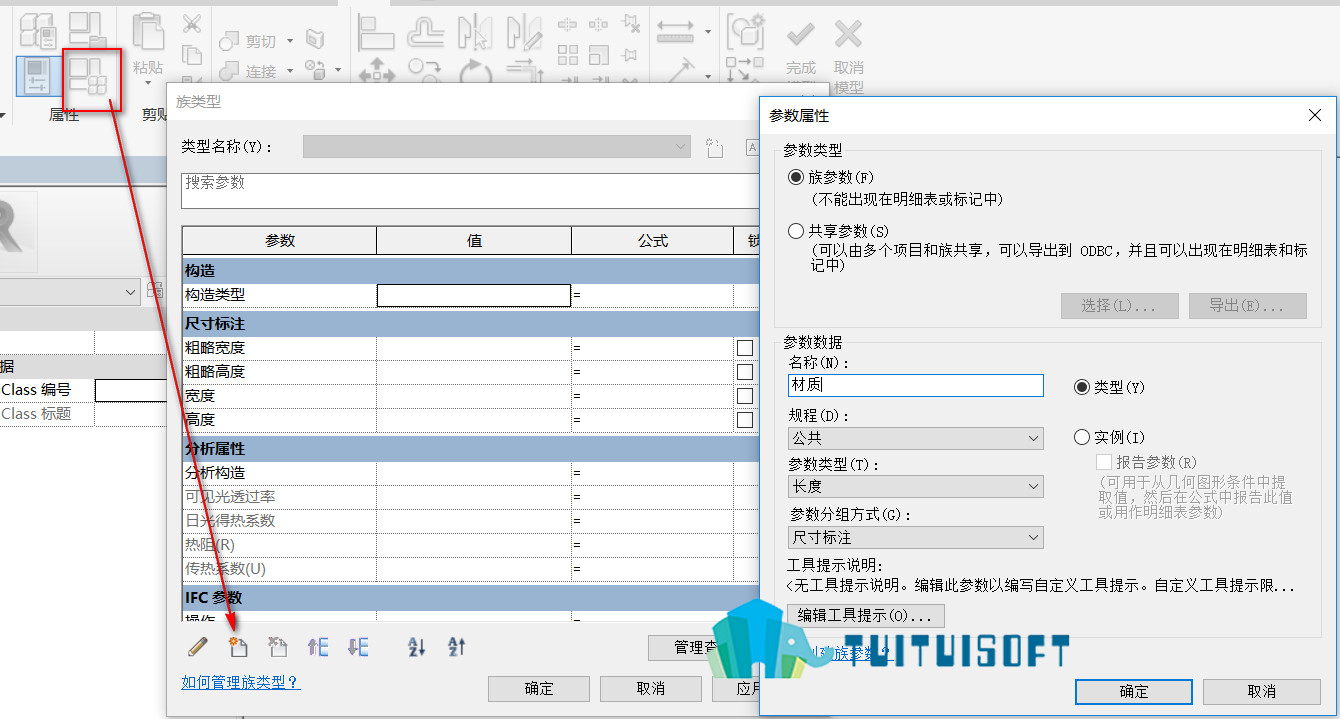The width and height of the screenshot is (1340, 719).
Task: Select the 热阻(R) parameter row
Action: pos(470,544)
